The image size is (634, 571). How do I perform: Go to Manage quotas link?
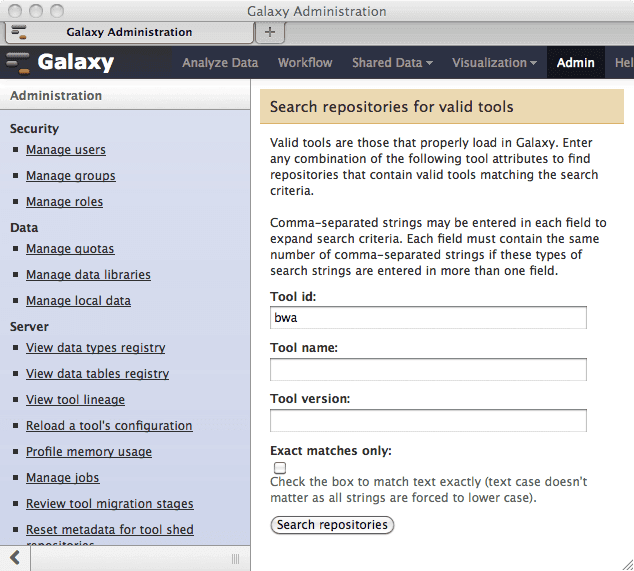(x=70, y=249)
